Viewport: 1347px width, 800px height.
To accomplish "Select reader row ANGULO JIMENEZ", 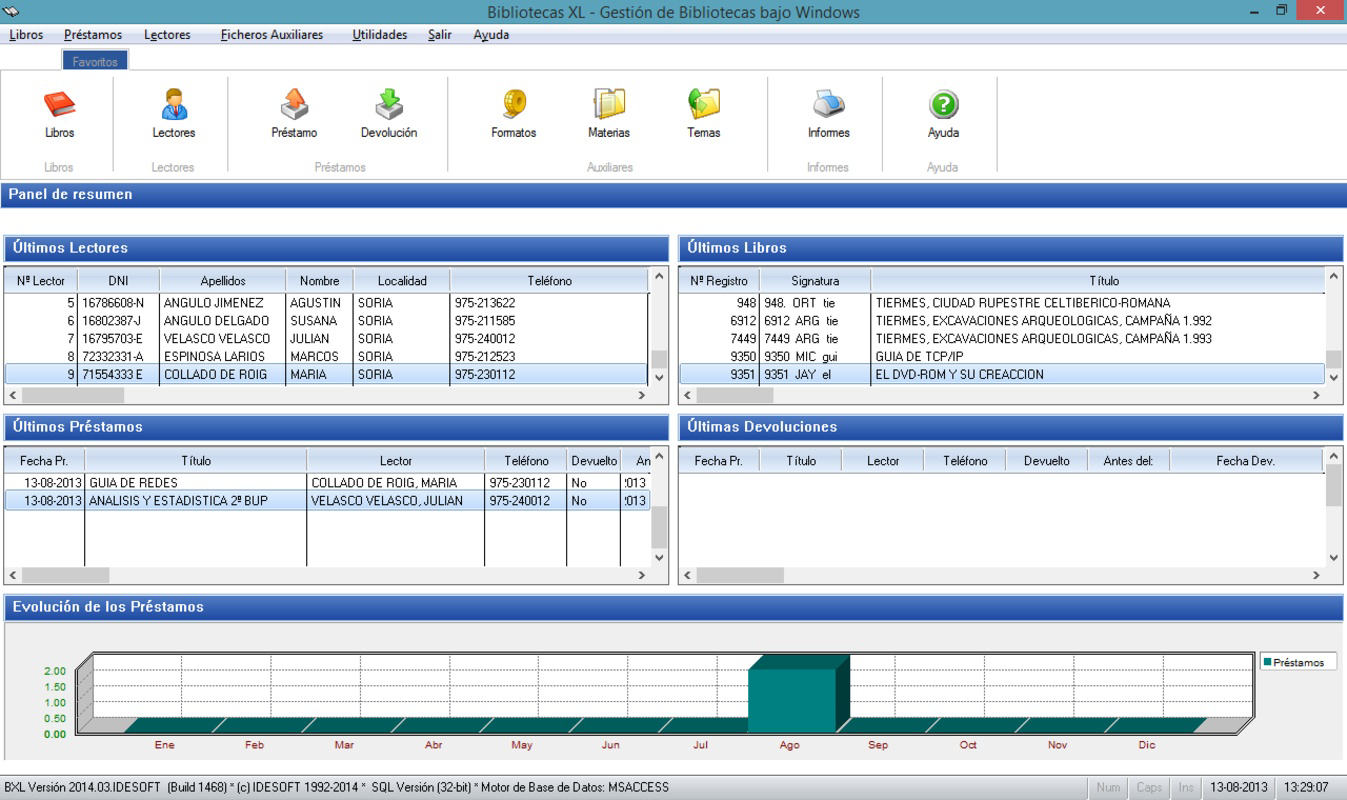I will [x=328, y=302].
